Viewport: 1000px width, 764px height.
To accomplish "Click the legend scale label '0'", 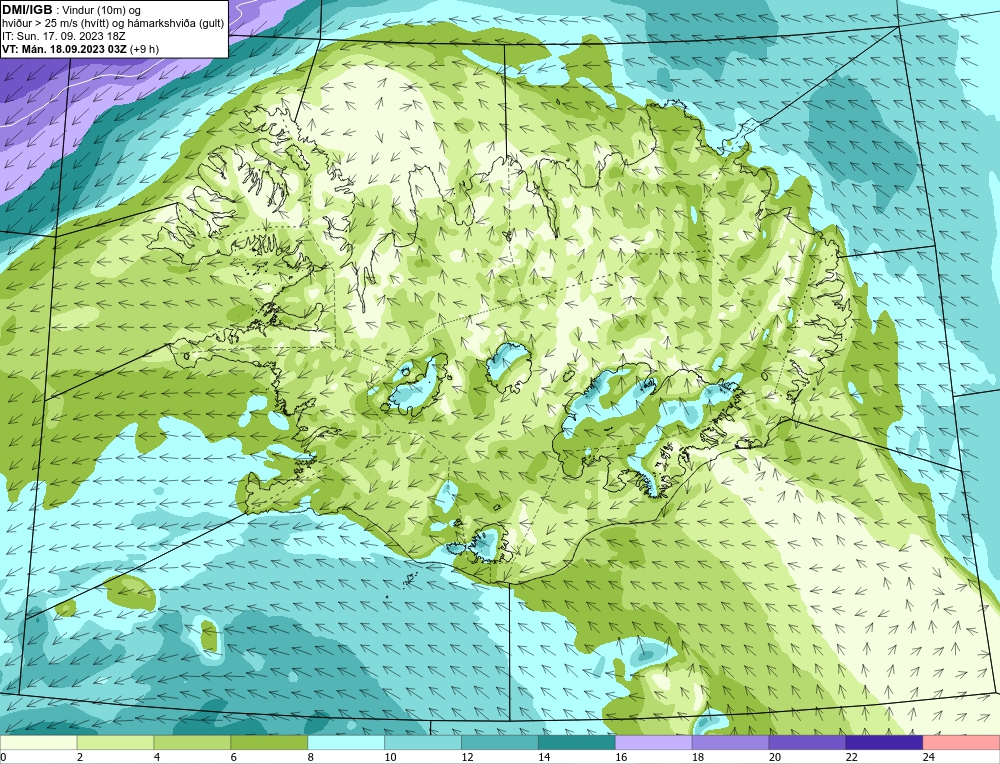I will [3, 757].
